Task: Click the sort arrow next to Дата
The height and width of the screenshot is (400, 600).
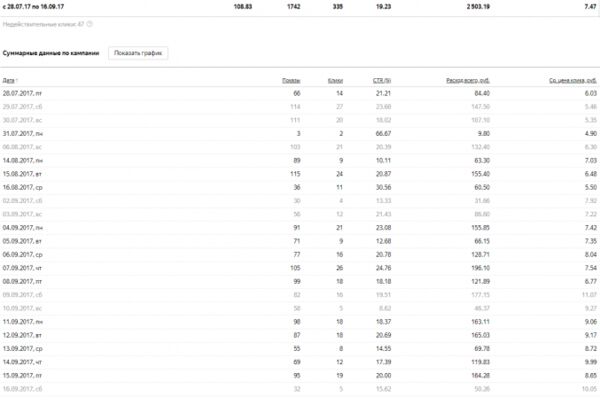Action: point(17,80)
